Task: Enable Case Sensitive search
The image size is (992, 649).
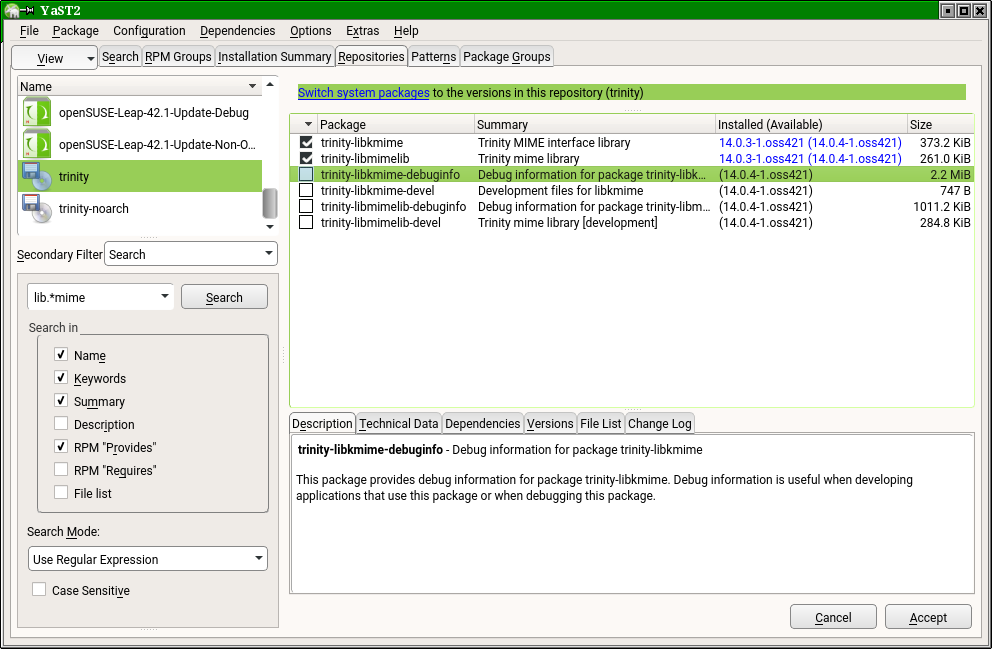Action: click(39, 590)
